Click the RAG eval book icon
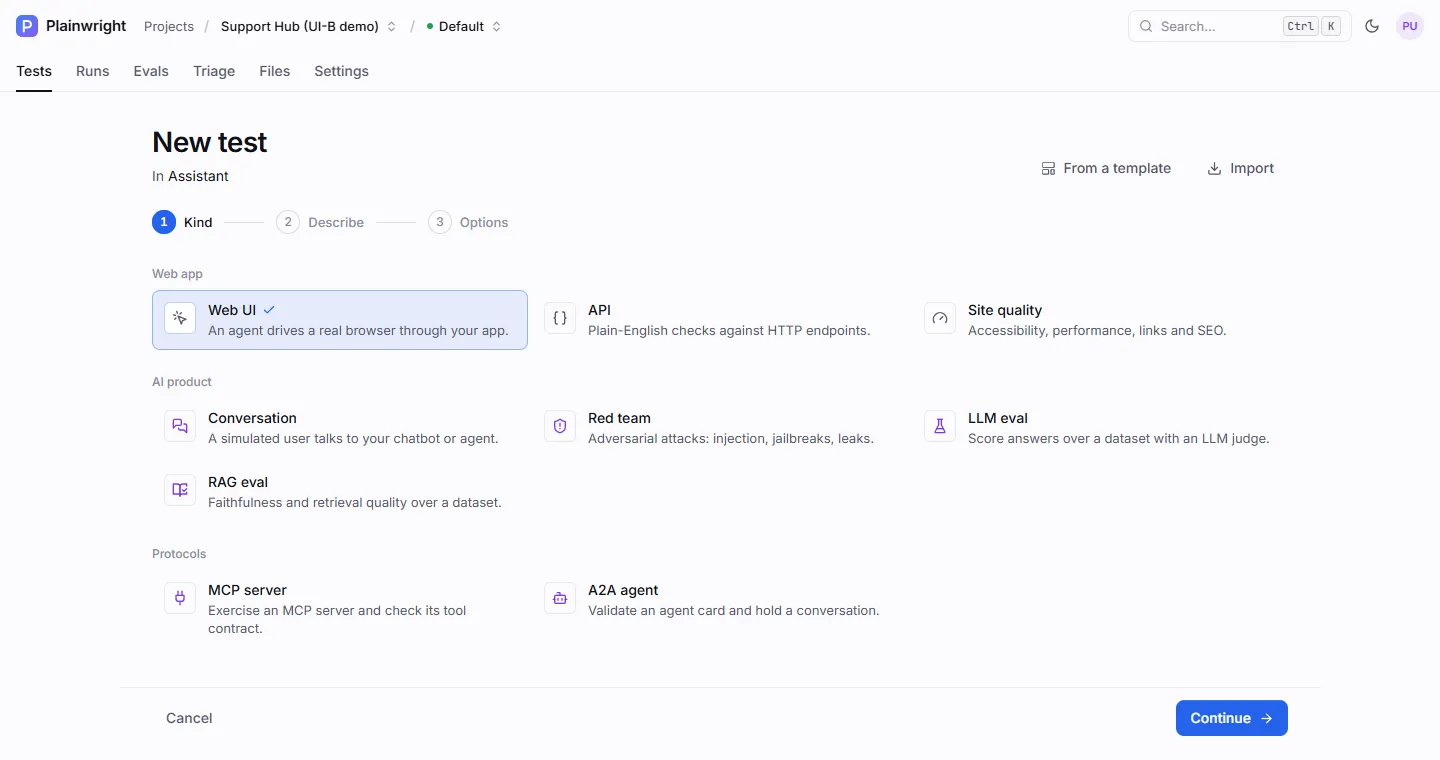This screenshot has width=1440, height=760. coord(180,490)
